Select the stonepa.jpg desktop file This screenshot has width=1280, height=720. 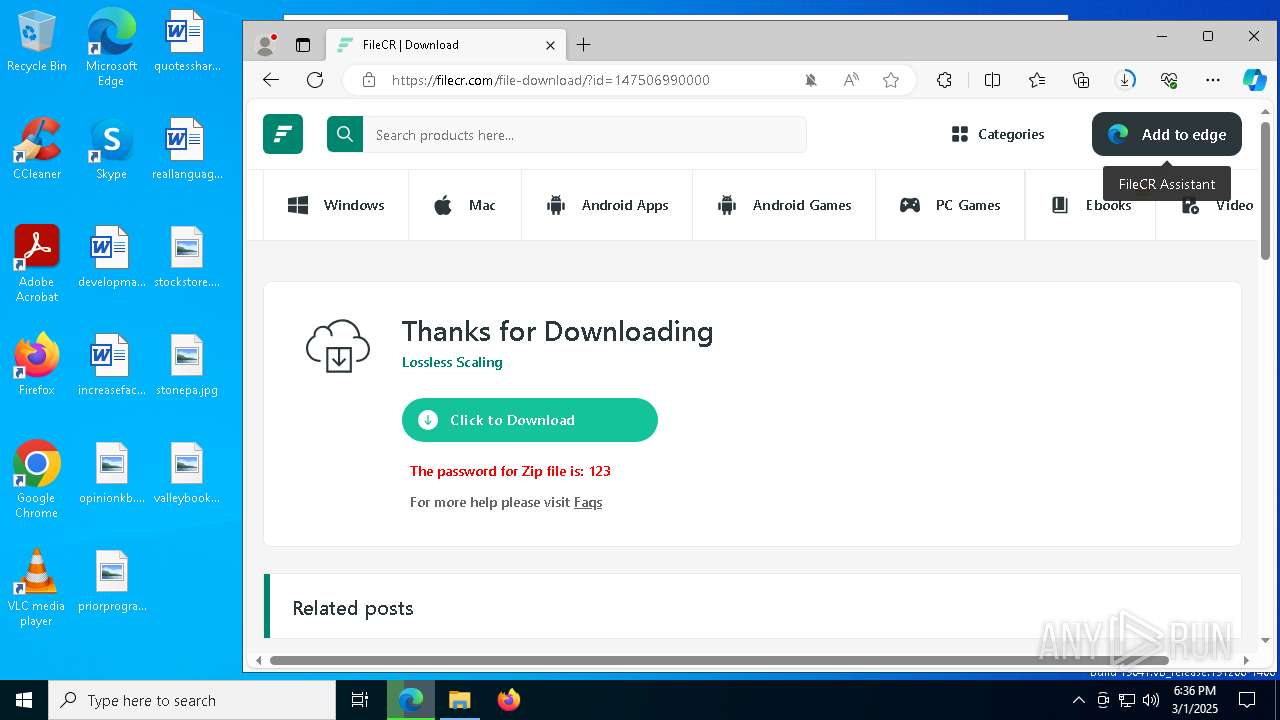tap(187, 365)
